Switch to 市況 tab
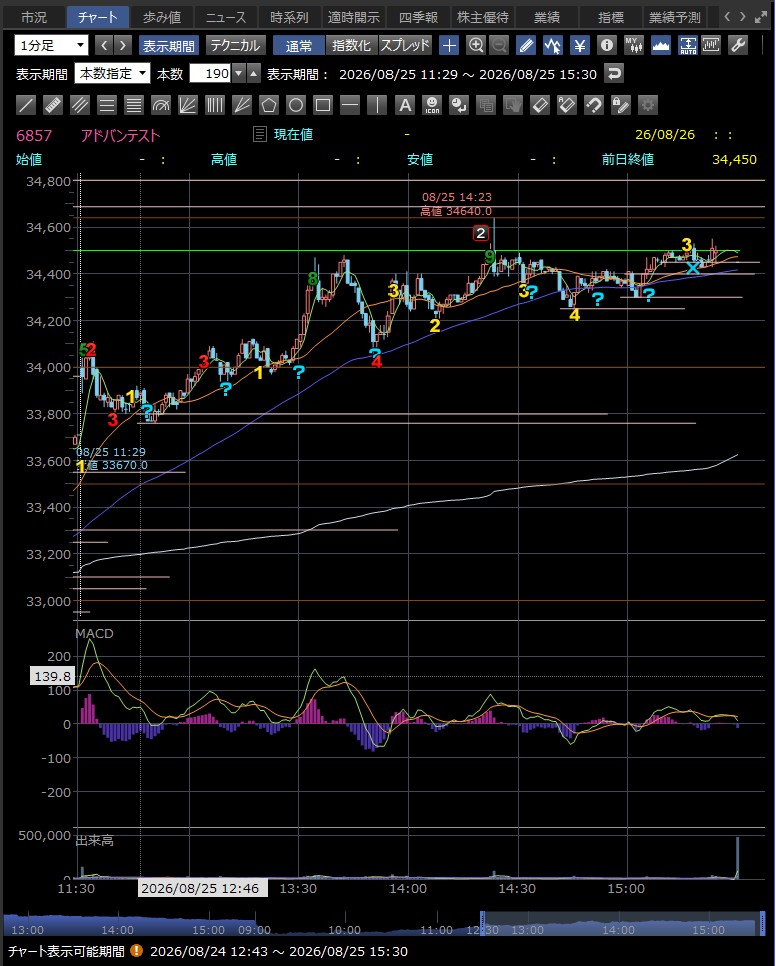Image resolution: width=776 pixels, height=966 pixels. pyautogui.click(x=34, y=17)
